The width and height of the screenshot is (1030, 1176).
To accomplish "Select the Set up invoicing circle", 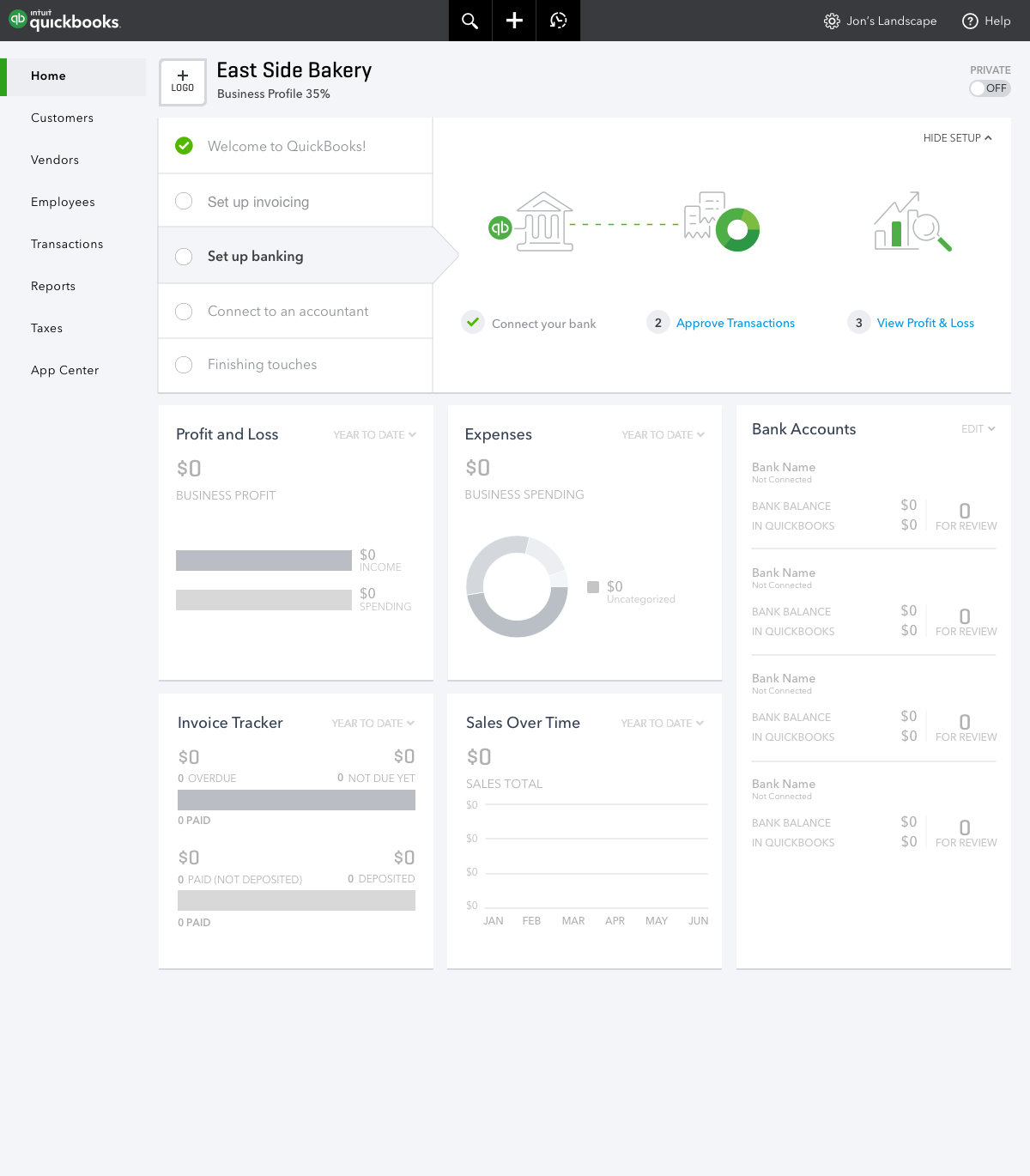I will click(x=184, y=201).
